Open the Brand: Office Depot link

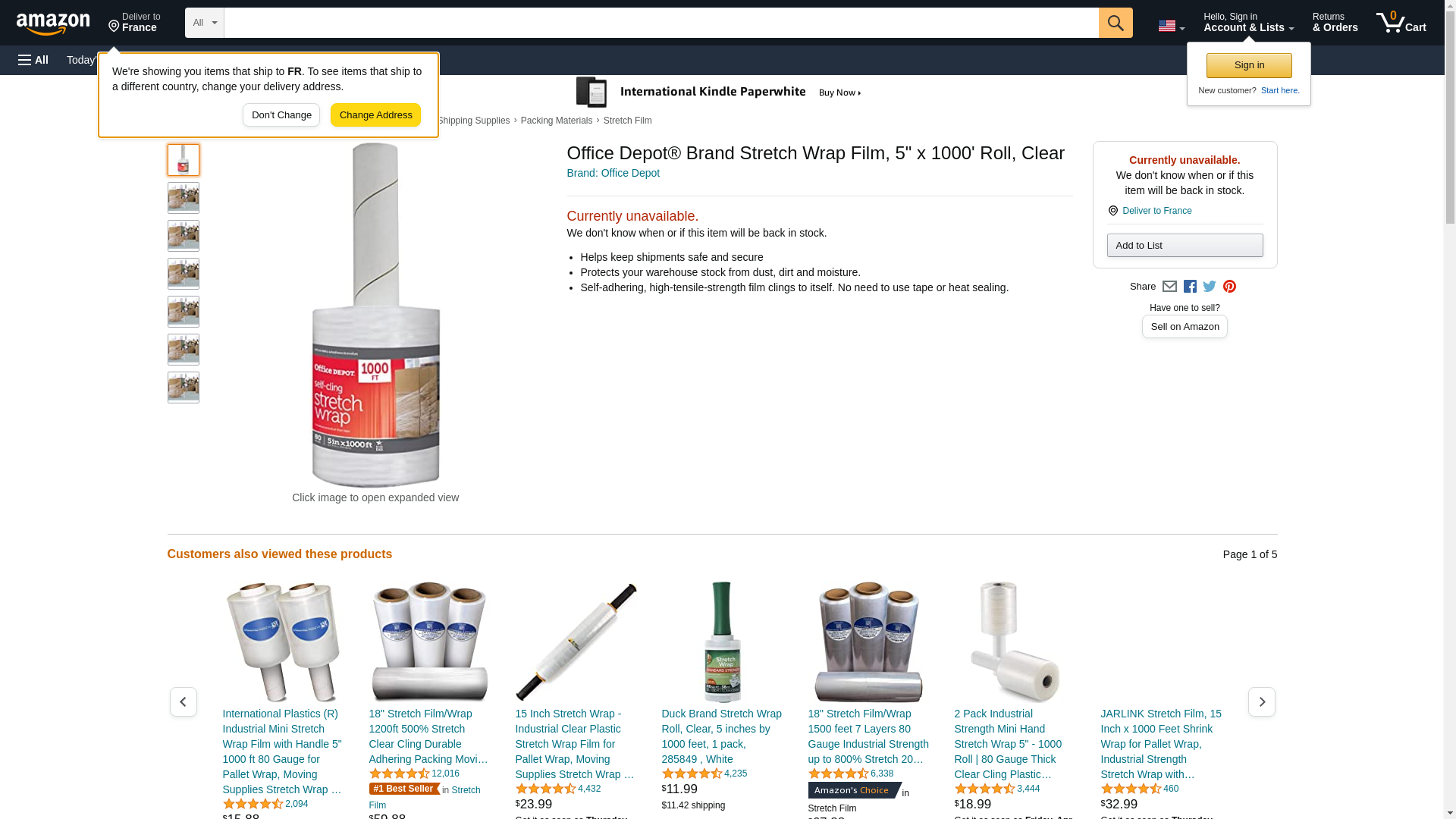pos(613,173)
